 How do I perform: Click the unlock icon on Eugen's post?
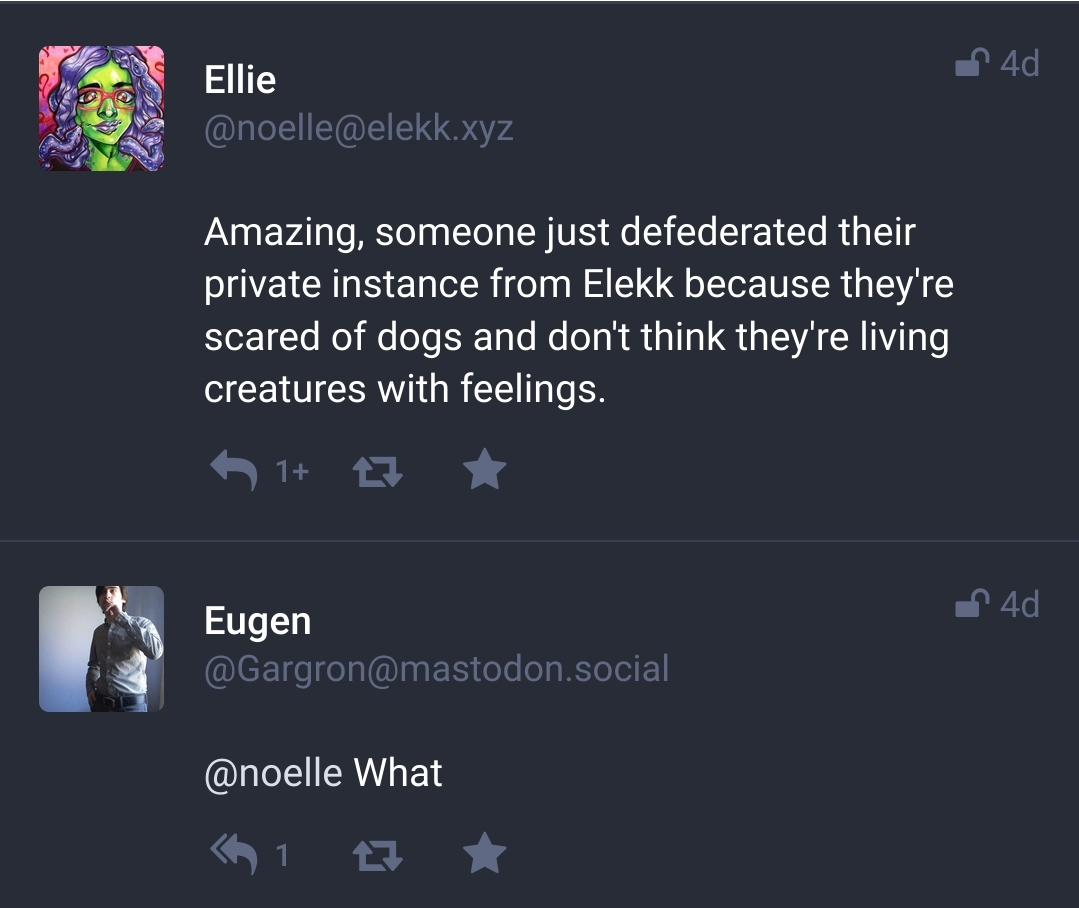tap(972, 604)
